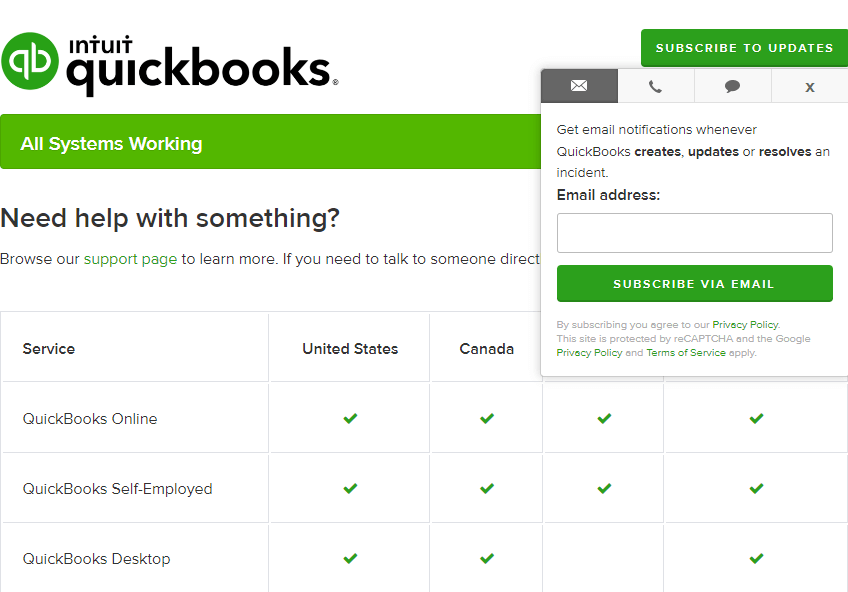Click QuickBooks Self-Employed United States checkmark
Image resolution: width=848 pixels, height=592 pixels.
350,489
